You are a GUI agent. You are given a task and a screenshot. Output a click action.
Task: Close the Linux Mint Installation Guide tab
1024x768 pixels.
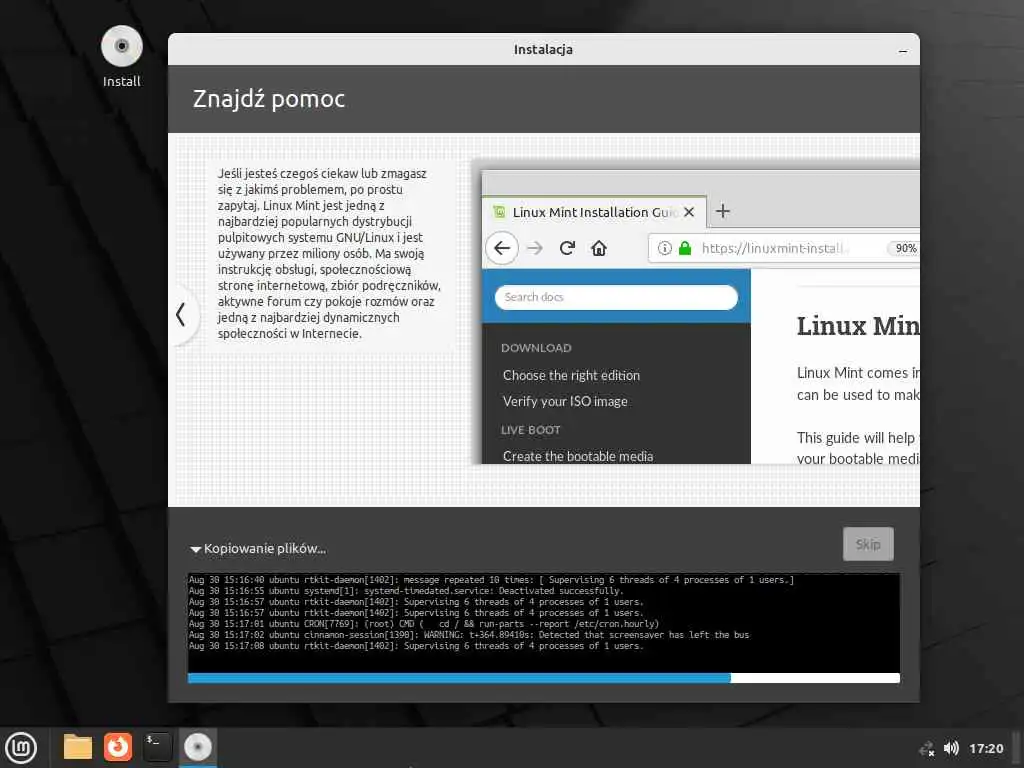click(x=688, y=212)
